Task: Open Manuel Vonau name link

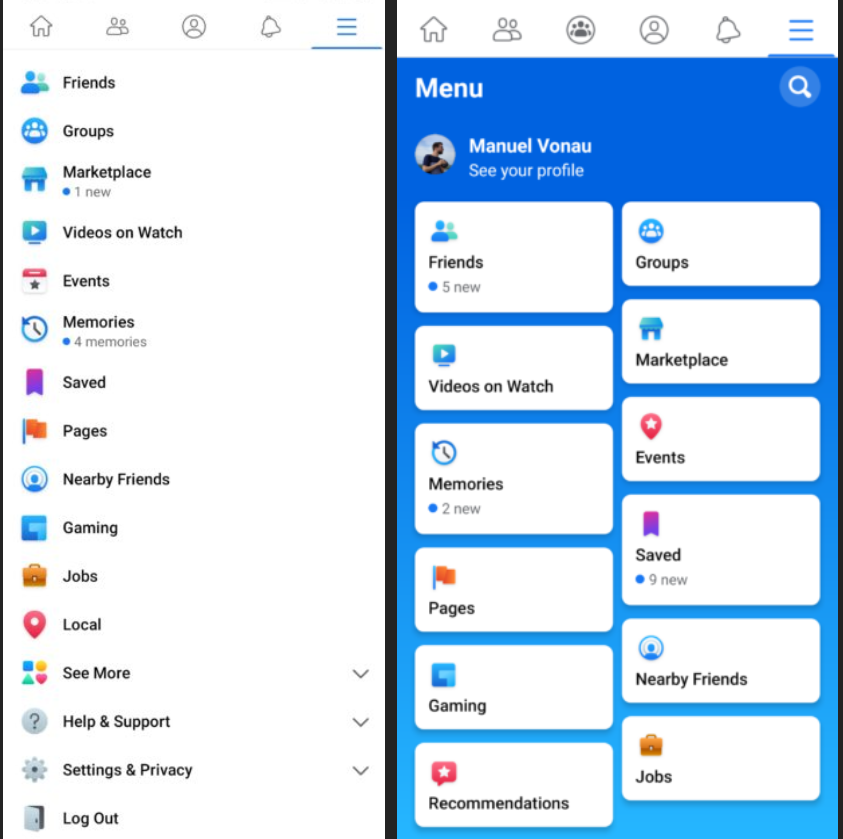Action: pos(530,146)
